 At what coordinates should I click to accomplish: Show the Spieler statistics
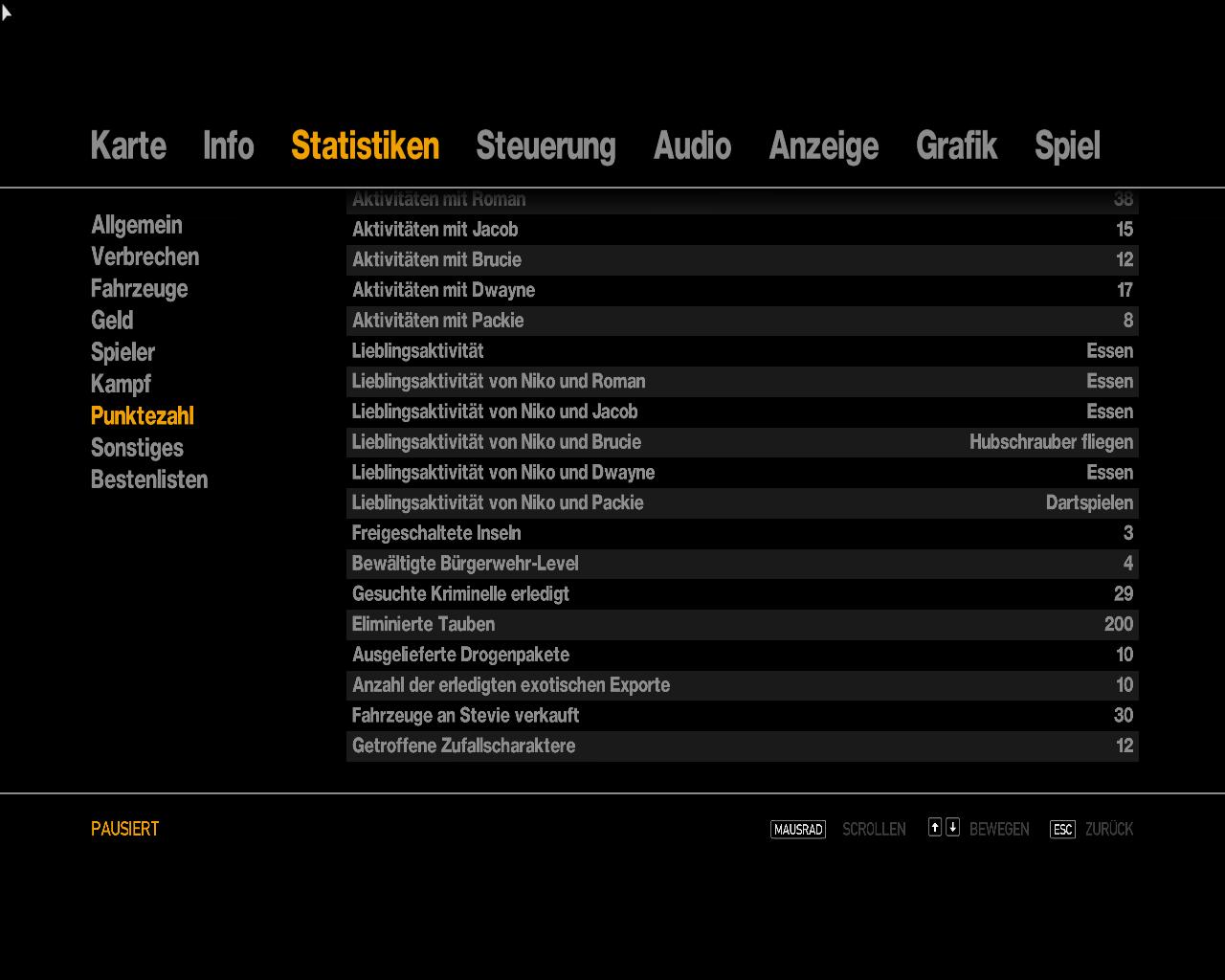coord(122,352)
